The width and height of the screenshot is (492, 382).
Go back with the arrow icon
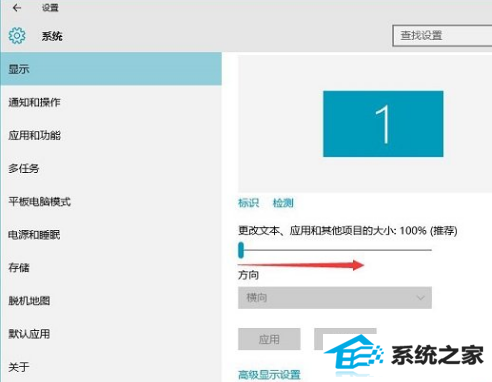click(x=17, y=8)
